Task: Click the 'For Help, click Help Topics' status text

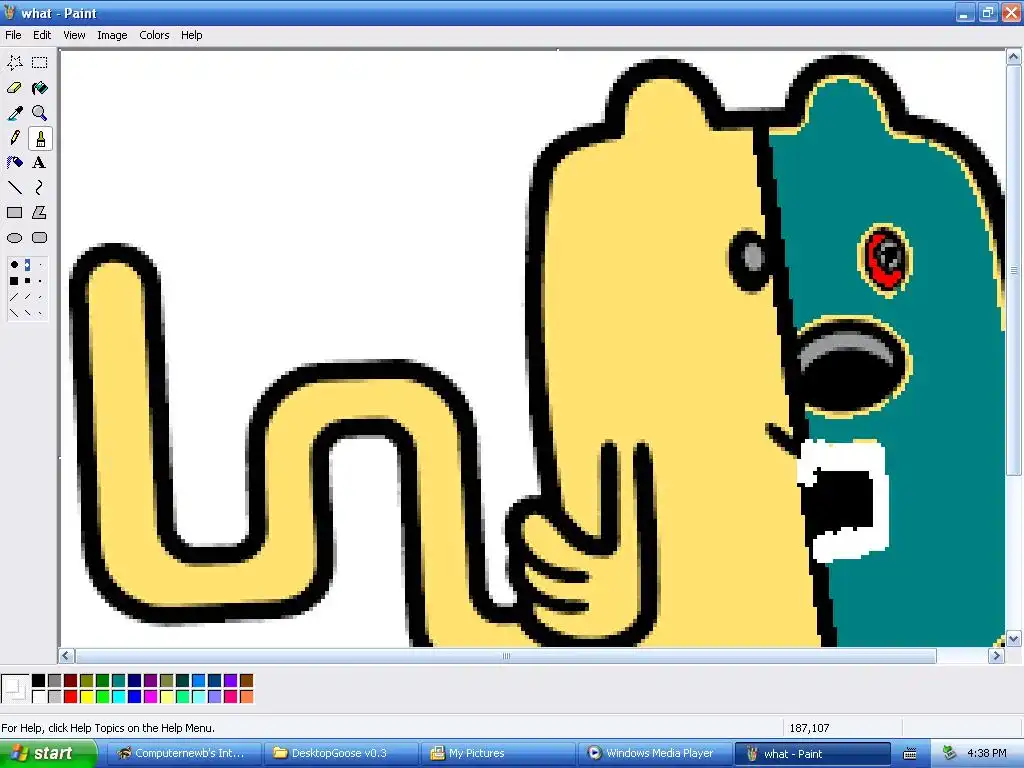Action: click(108, 728)
